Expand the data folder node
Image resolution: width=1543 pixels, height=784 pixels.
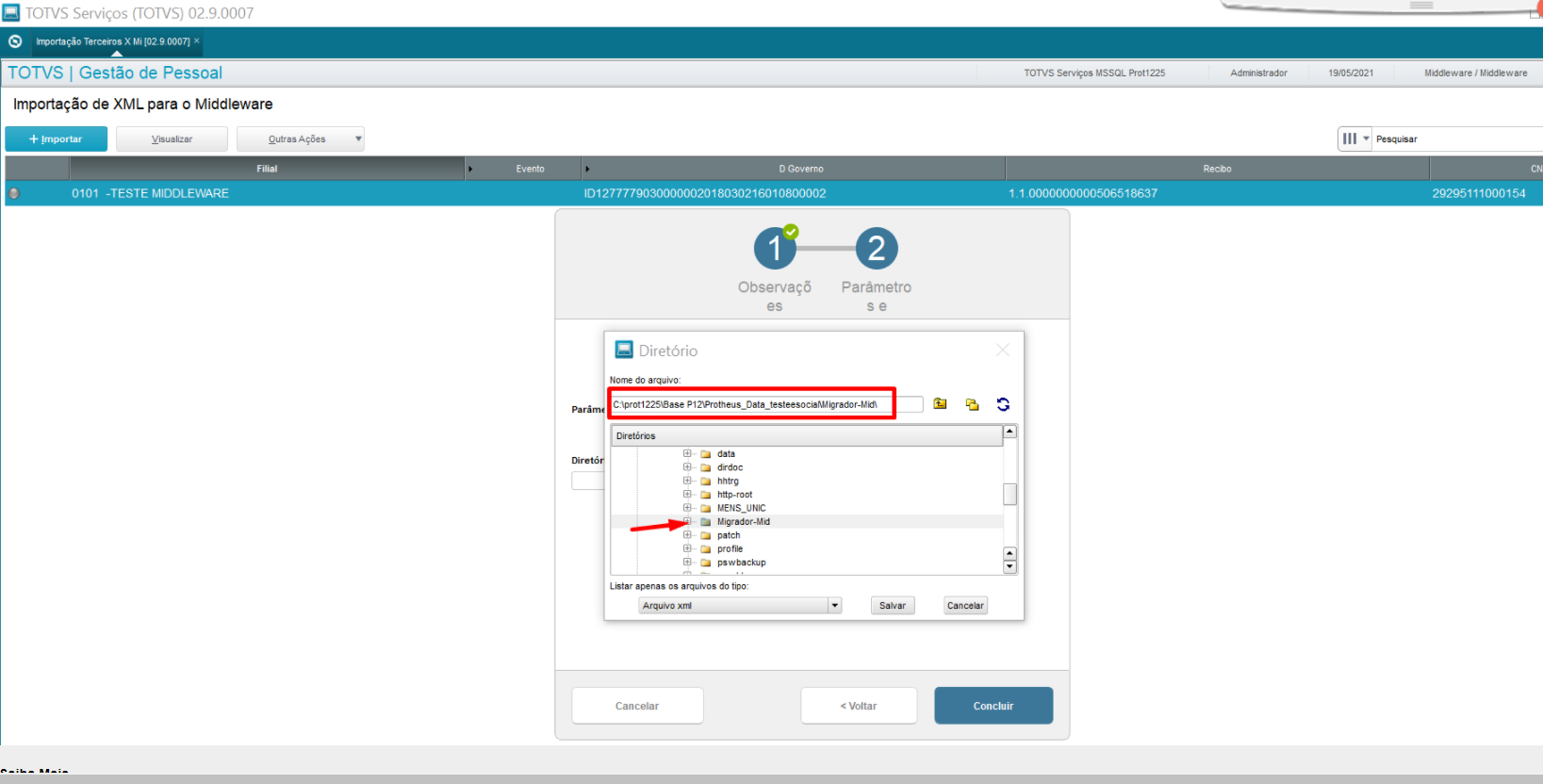click(x=687, y=453)
